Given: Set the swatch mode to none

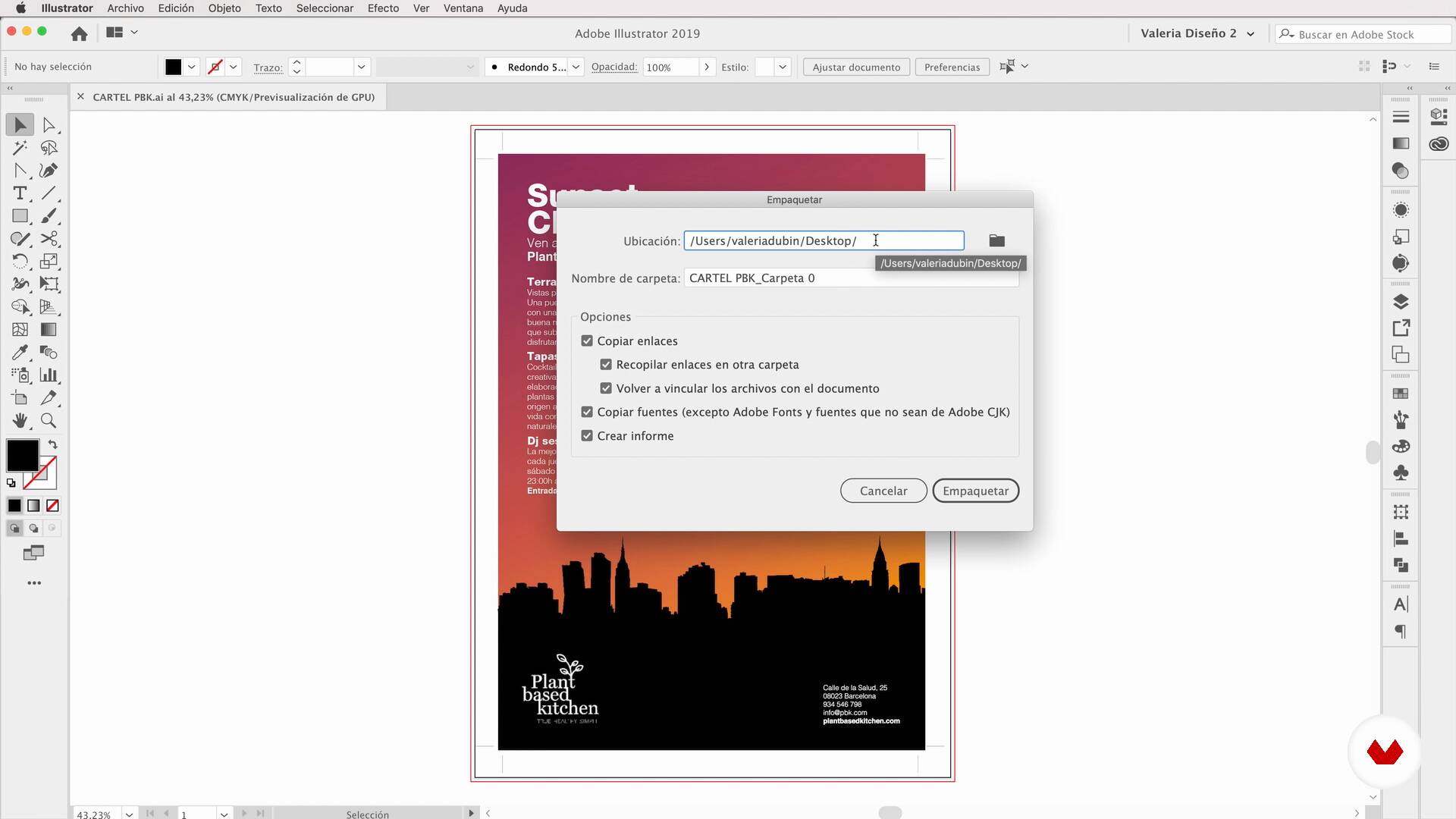Looking at the screenshot, I should (x=52, y=505).
